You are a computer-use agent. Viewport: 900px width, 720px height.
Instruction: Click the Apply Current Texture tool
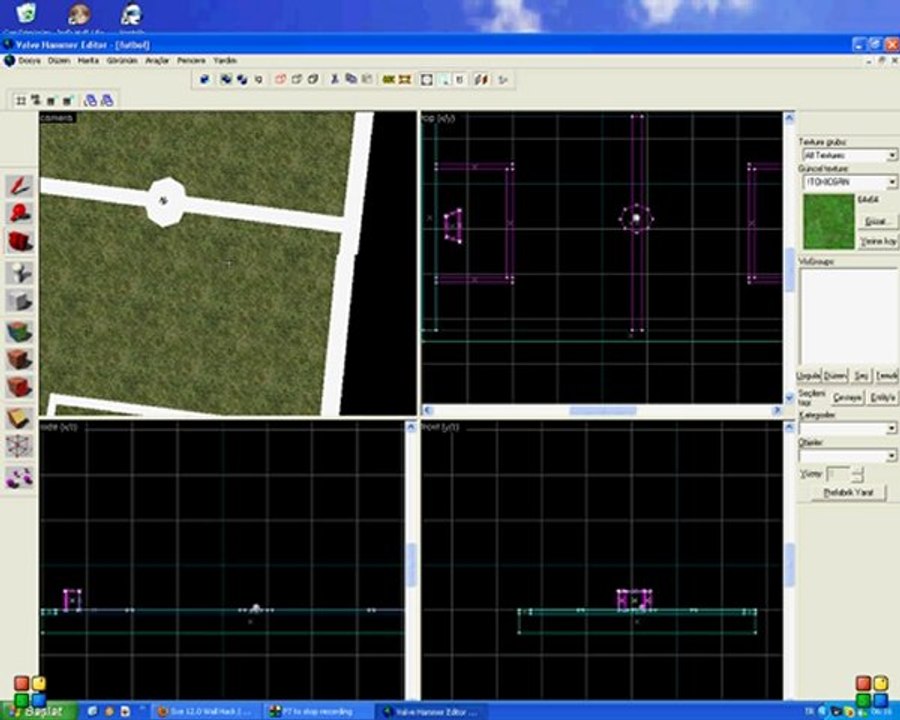19,359
